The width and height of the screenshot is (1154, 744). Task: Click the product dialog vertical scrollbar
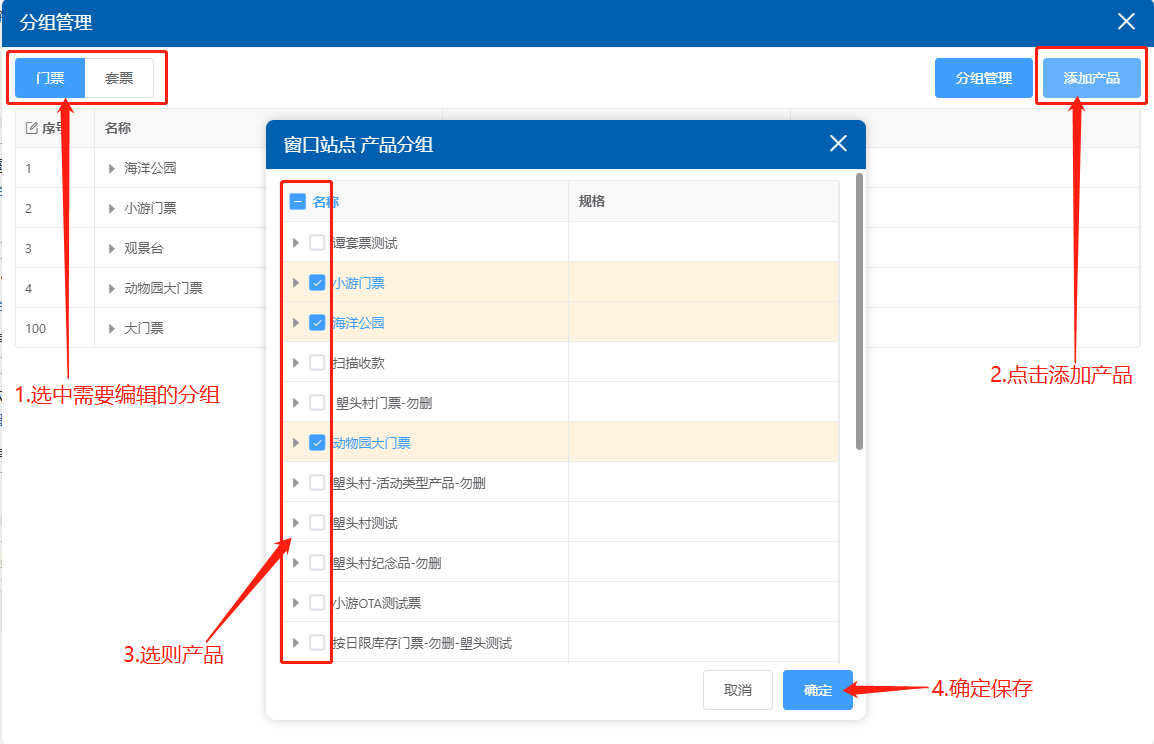pos(859,312)
